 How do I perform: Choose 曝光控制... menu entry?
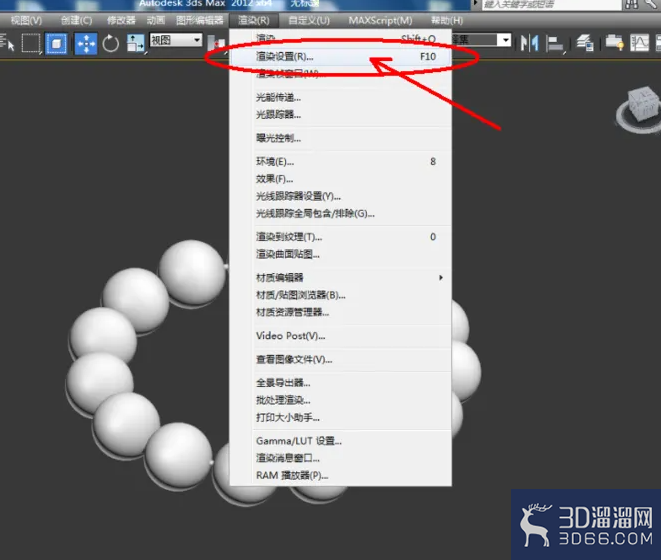[341, 138]
